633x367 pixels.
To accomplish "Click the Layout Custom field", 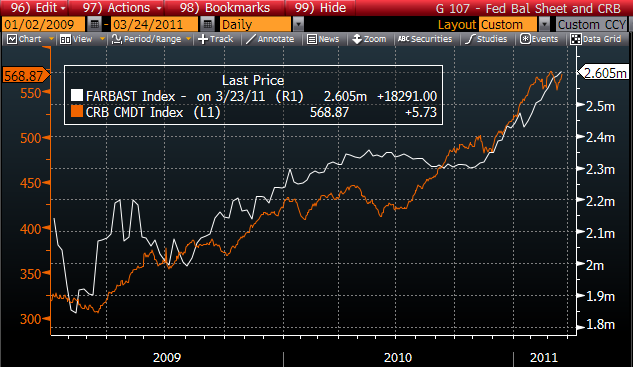I will pyautogui.click(x=508, y=25).
